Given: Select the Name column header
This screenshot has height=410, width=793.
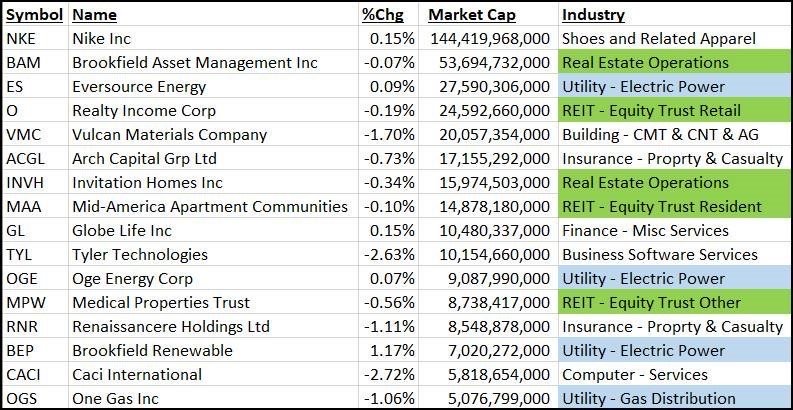Looking at the screenshot, I should [94, 15].
